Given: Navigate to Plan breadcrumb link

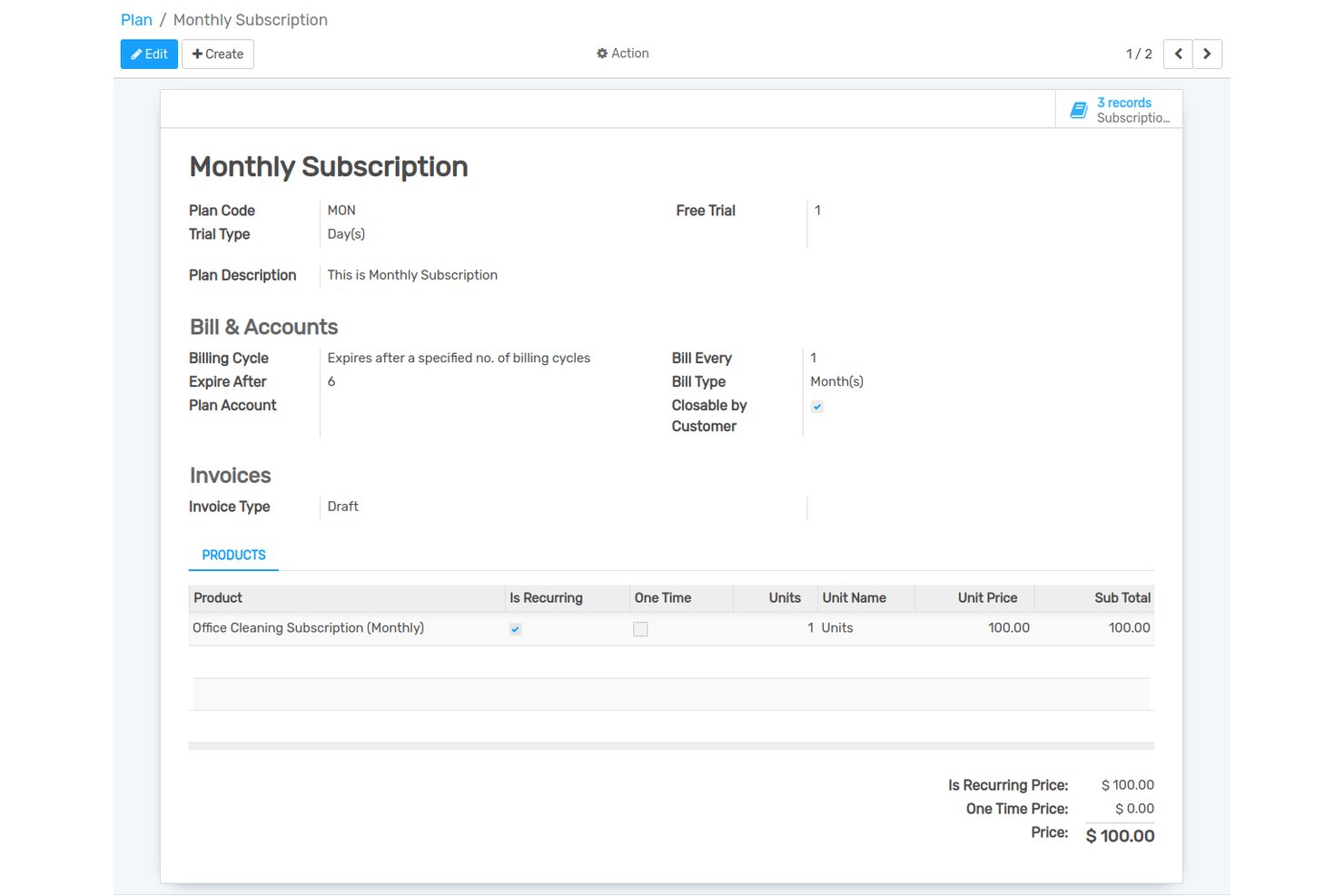Looking at the screenshot, I should (136, 20).
